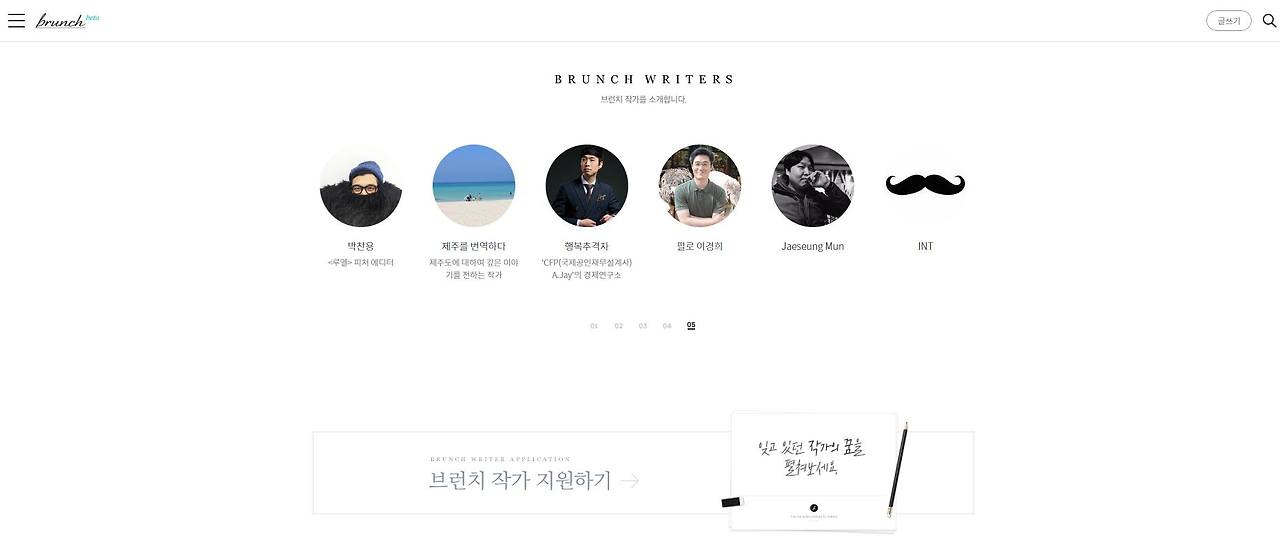Open the hamburger menu icon
The image size is (1280, 552).
[x=16, y=20]
